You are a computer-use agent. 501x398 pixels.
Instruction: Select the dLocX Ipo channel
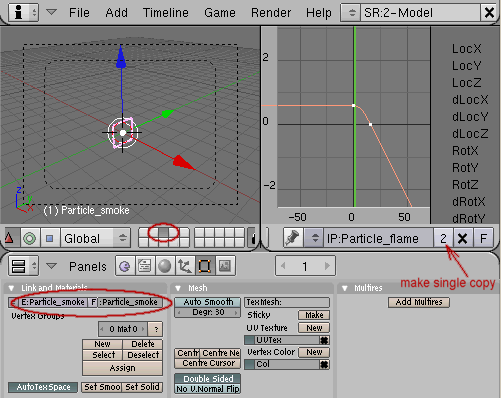470,100
